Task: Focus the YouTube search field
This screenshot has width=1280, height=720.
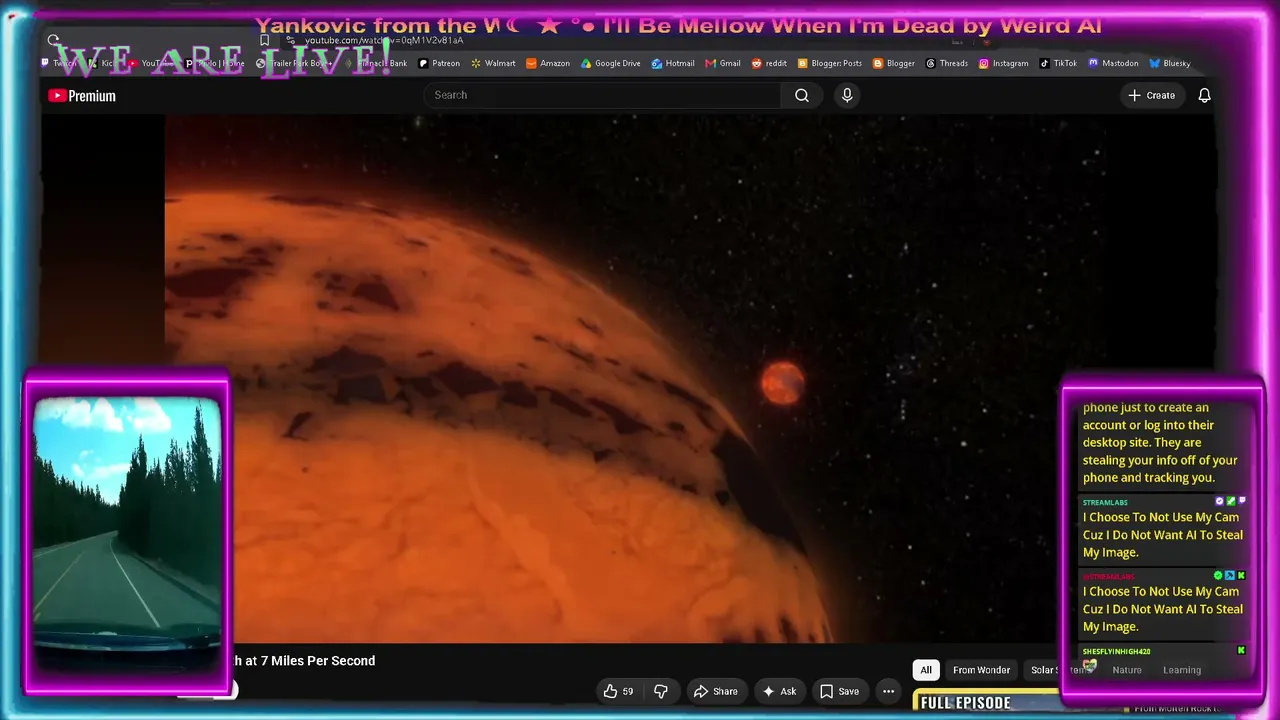Action: pos(603,95)
